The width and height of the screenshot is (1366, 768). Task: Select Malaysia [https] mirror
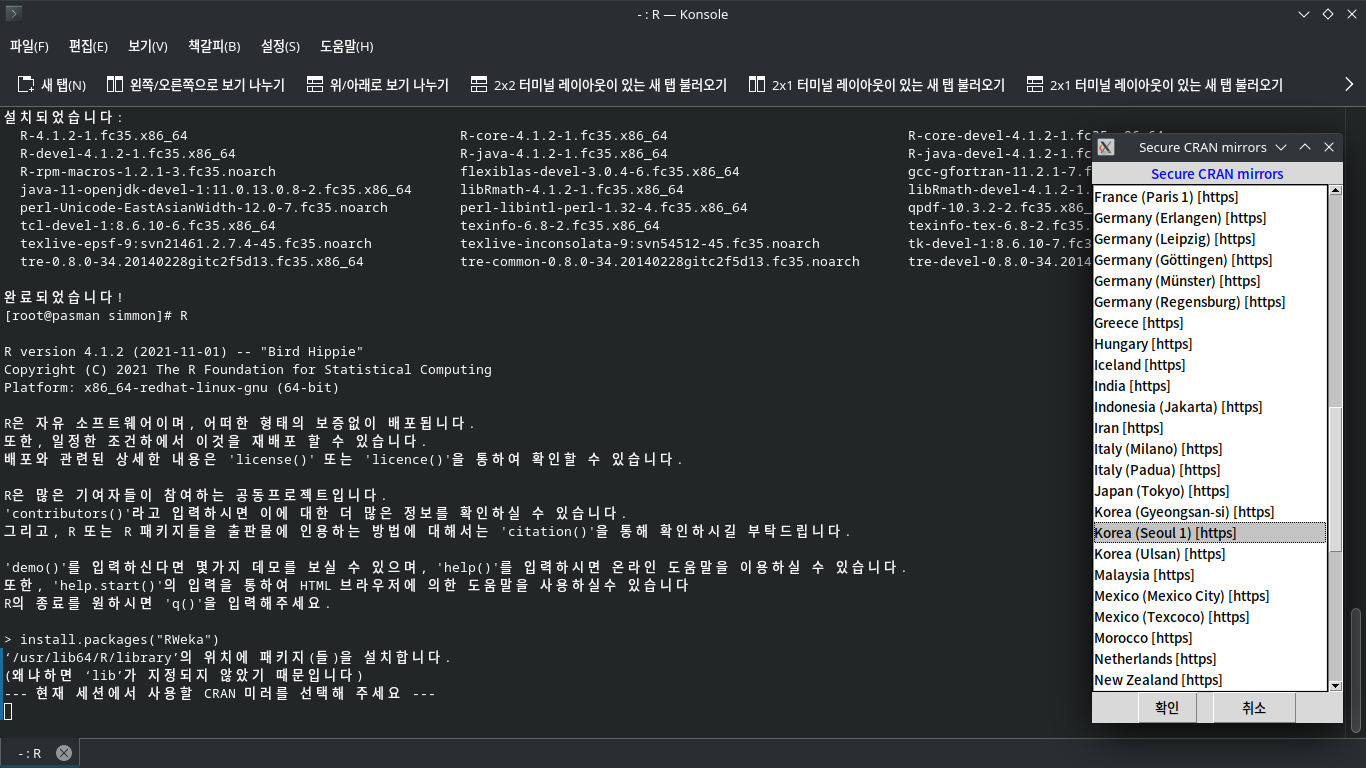pos(1210,575)
